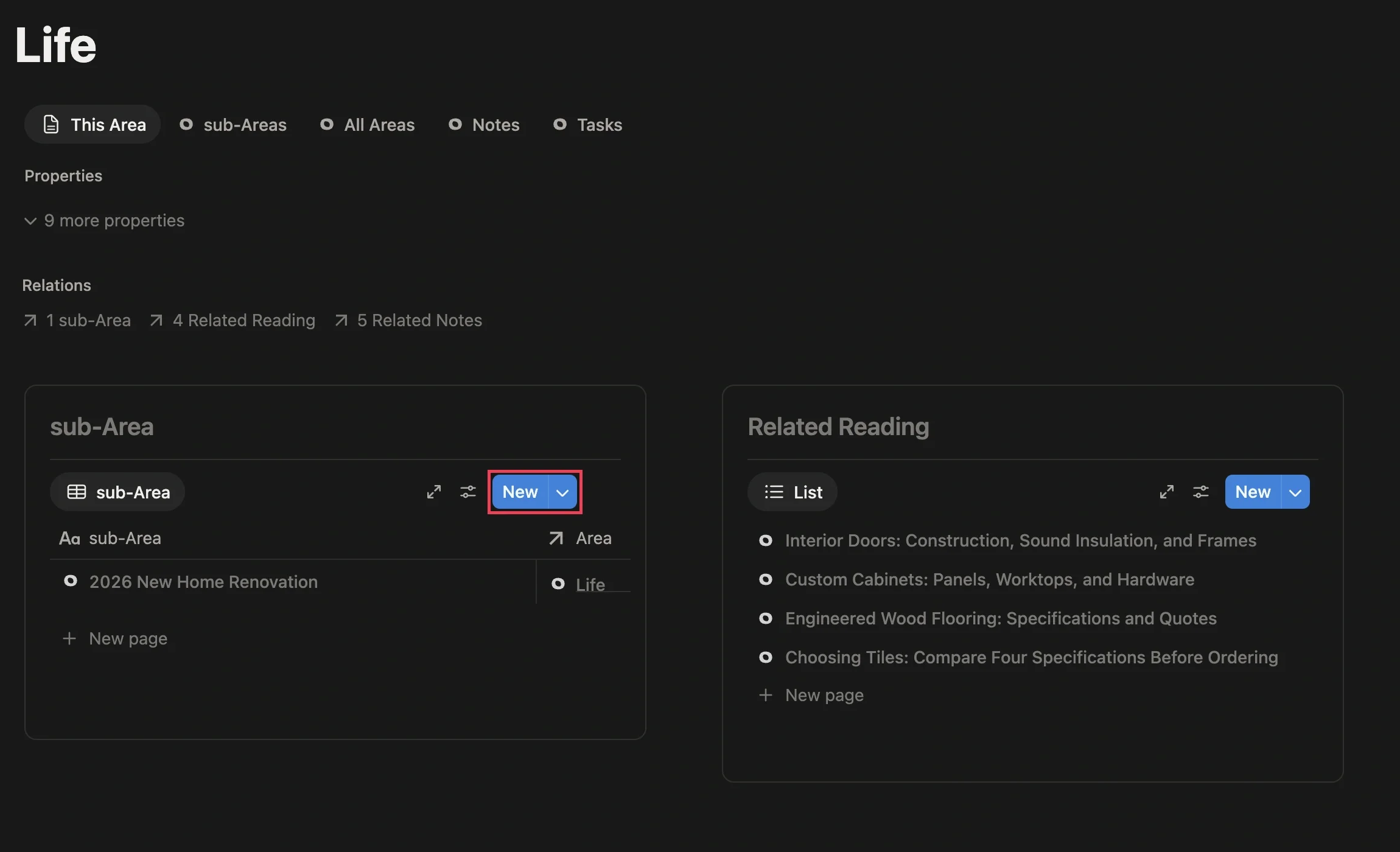Jump to 1 sub-Area relation
1400x852 pixels.
(x=77, y=320)
